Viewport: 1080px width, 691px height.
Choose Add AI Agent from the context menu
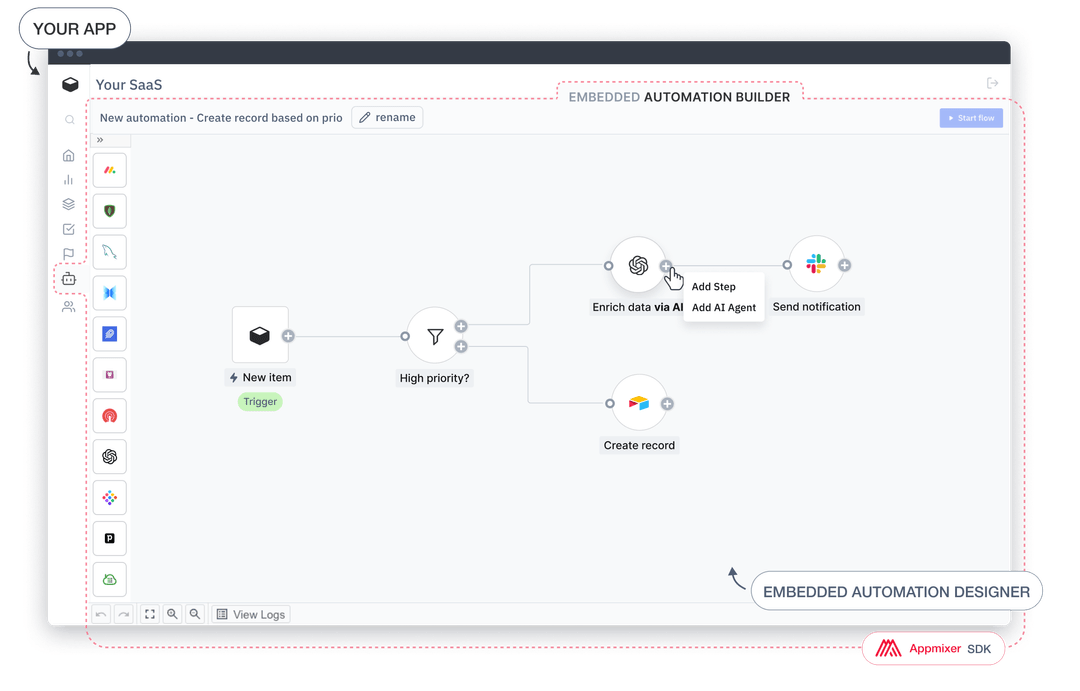(x=723, y=307)
